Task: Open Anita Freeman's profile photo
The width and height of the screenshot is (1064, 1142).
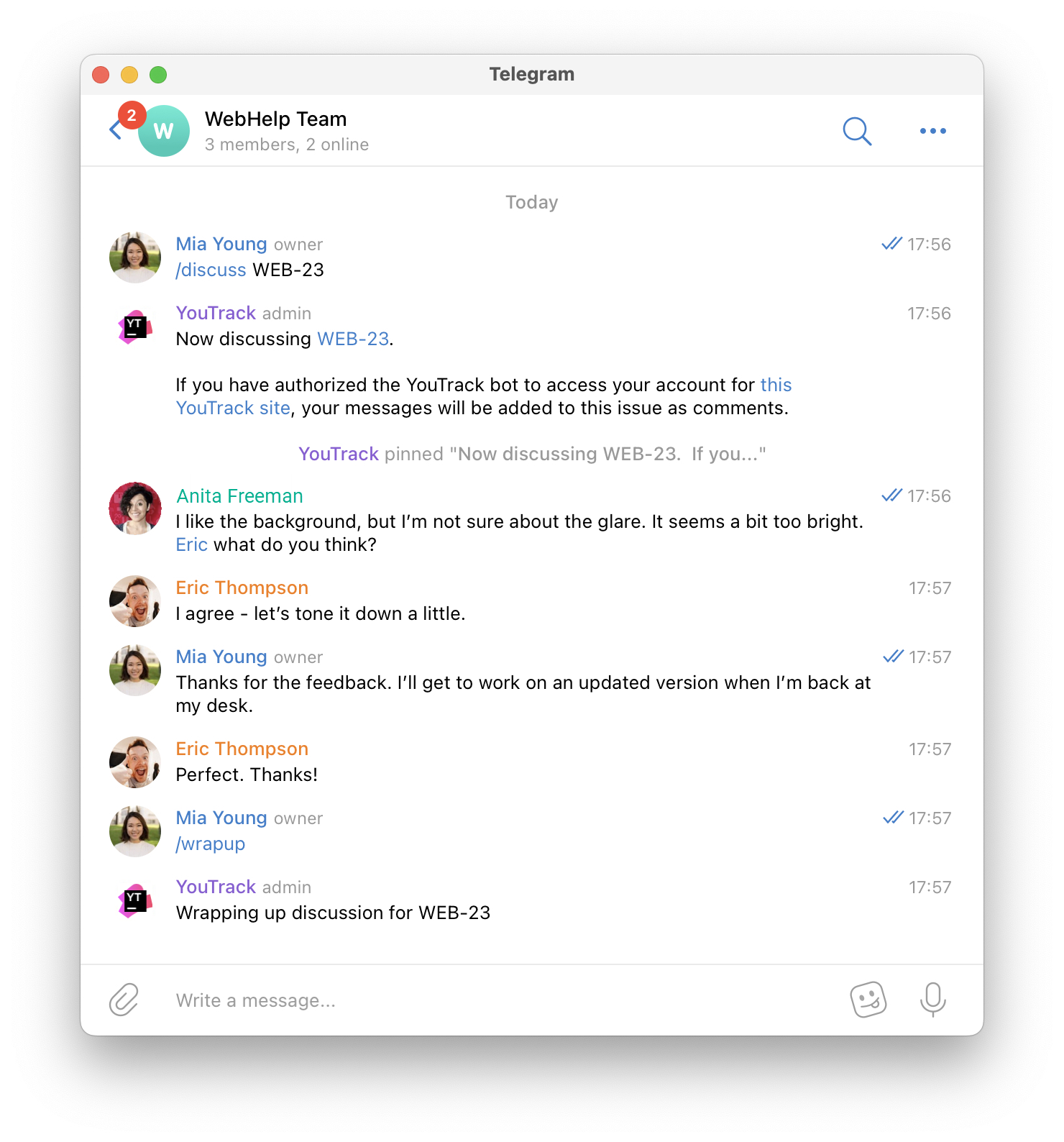Action: point(135,508)
